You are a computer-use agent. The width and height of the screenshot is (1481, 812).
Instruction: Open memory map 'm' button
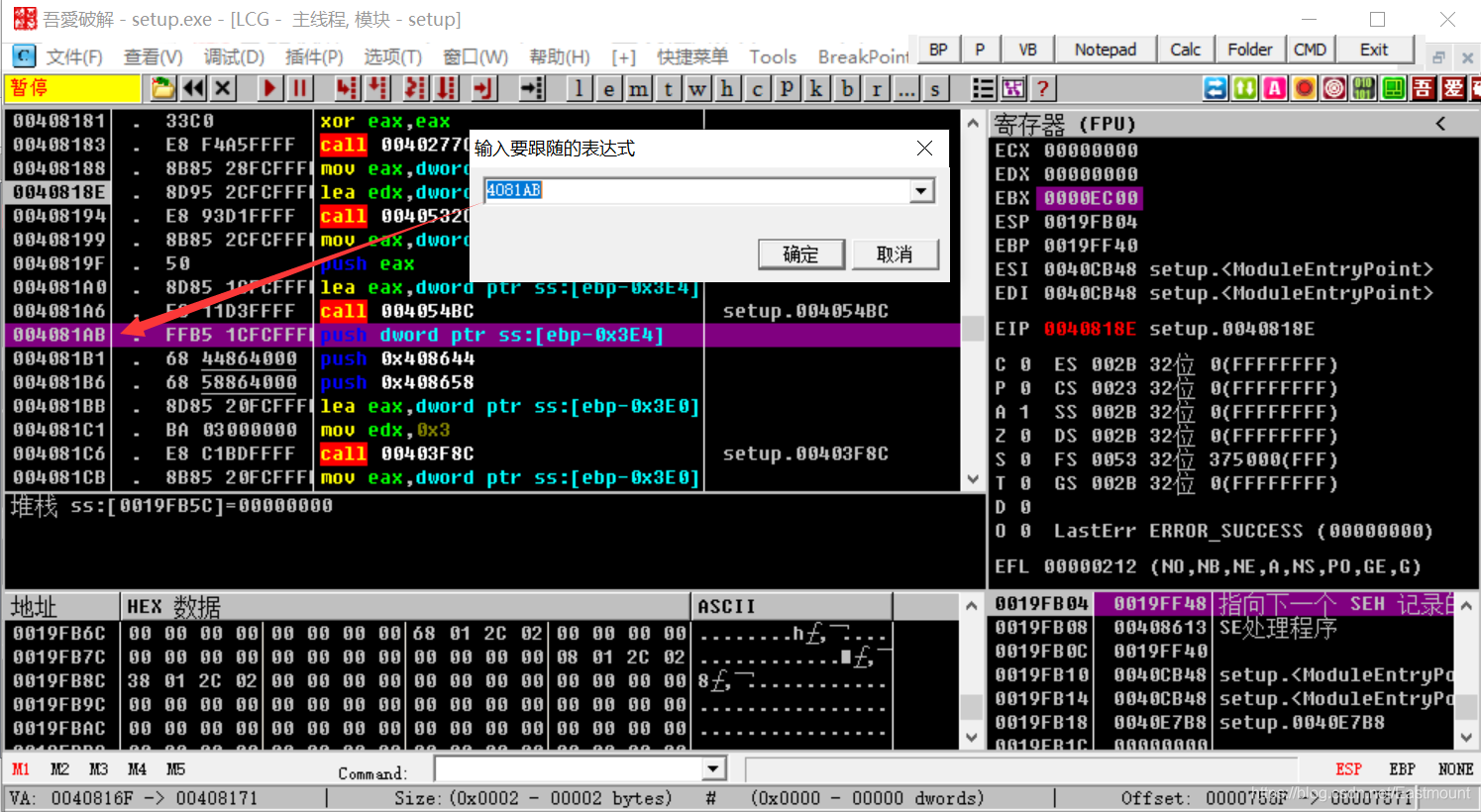click(639, 89)
